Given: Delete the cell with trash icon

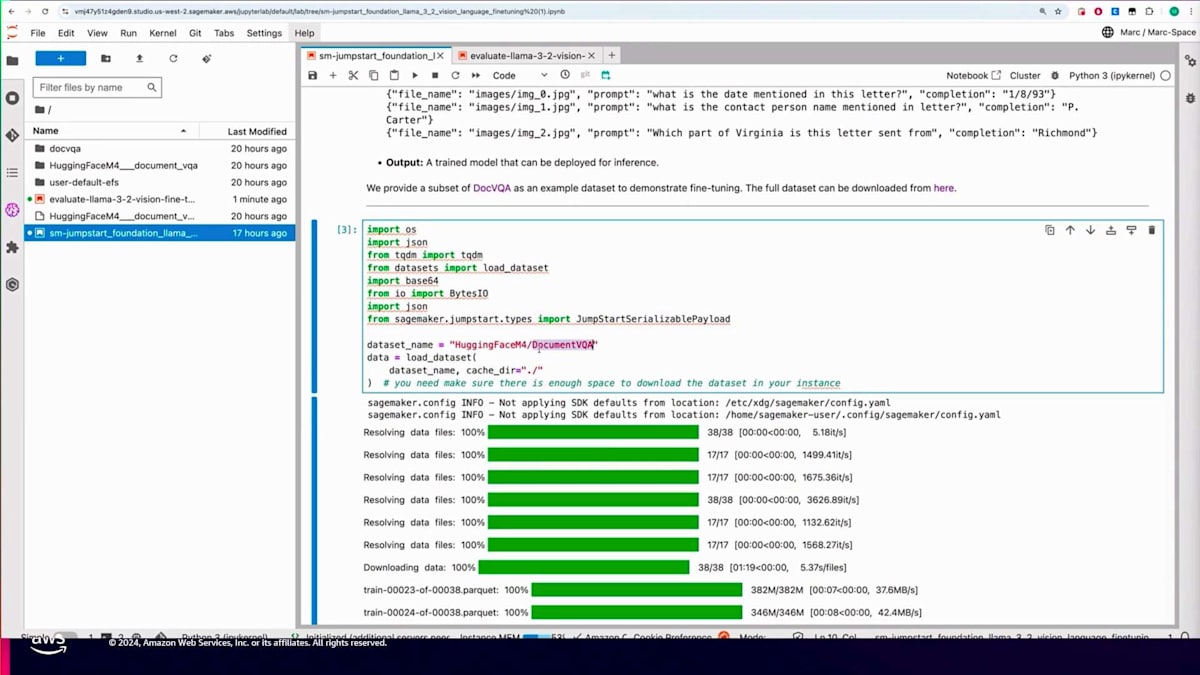Looking at the screenshot, I should [1151, 230].
